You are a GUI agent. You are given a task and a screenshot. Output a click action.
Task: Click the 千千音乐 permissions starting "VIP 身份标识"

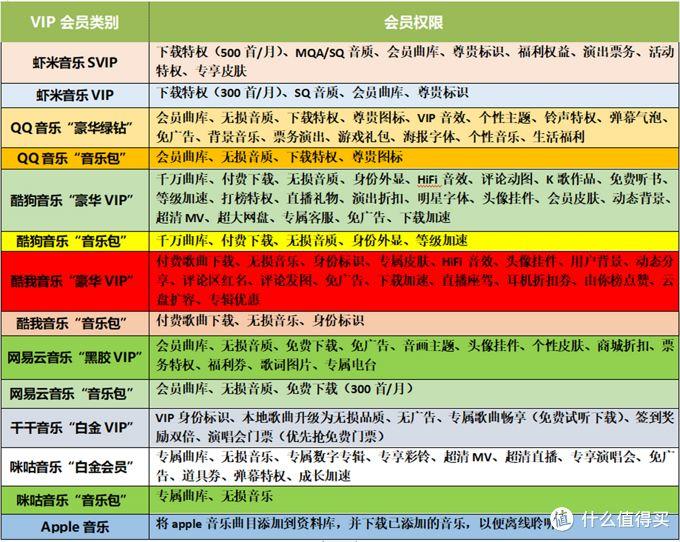pos(414,428)
